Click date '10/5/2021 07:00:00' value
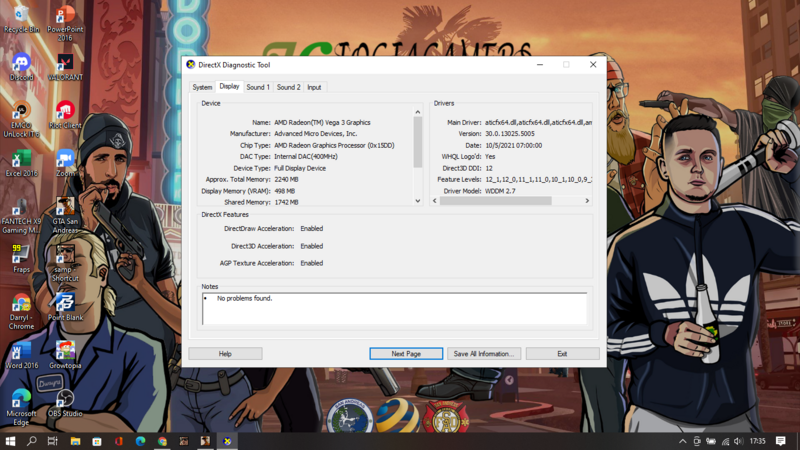Screen dimensions: 800x450 coord(513,145)
